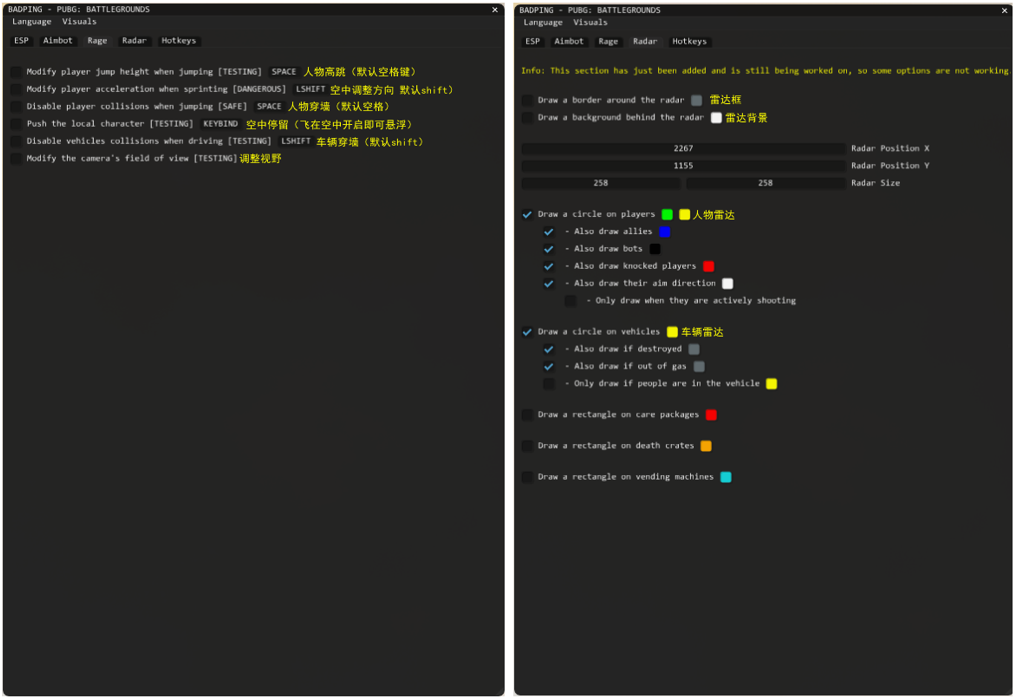
Task: Open Language menu in the right window
Action: [542, 22]
